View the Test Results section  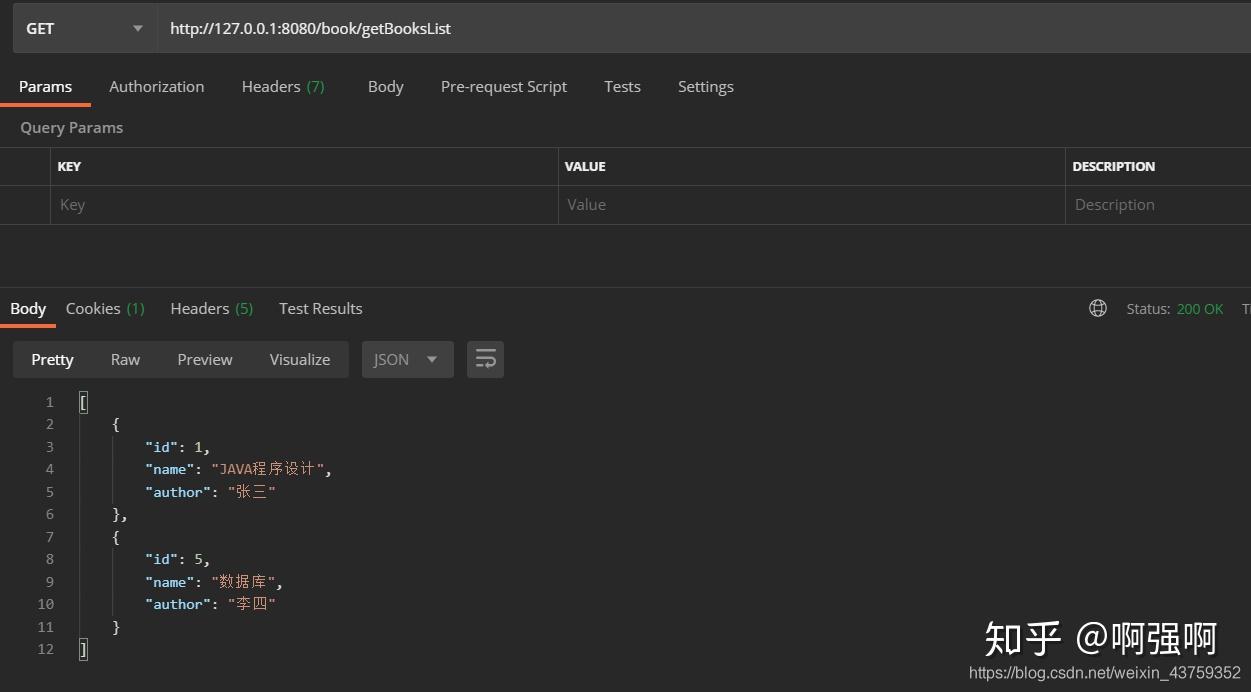tap(320, 308)
